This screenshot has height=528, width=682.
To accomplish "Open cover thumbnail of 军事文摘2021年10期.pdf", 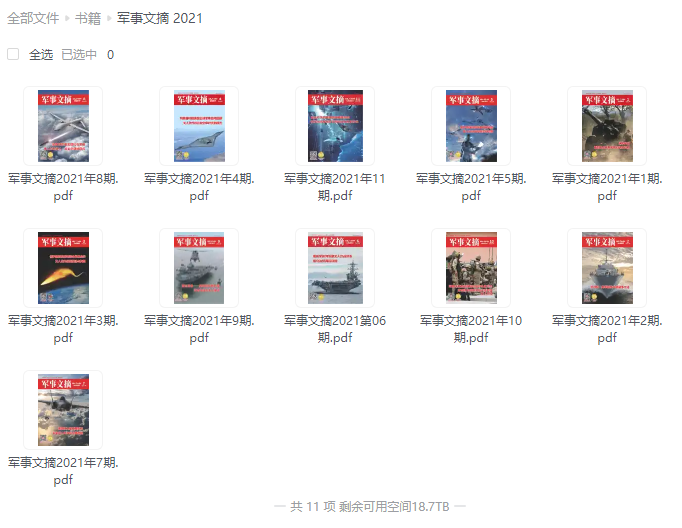I will 471,268.
